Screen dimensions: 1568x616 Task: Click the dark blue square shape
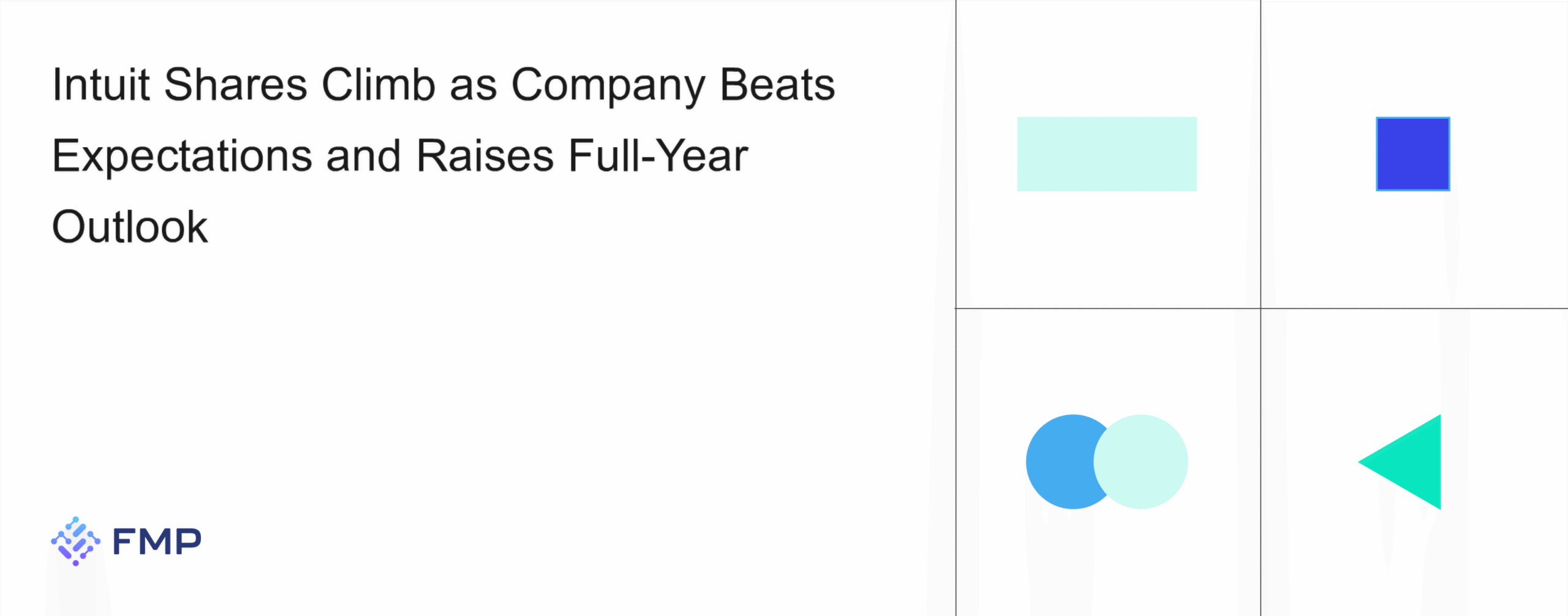click(1412, 154)
